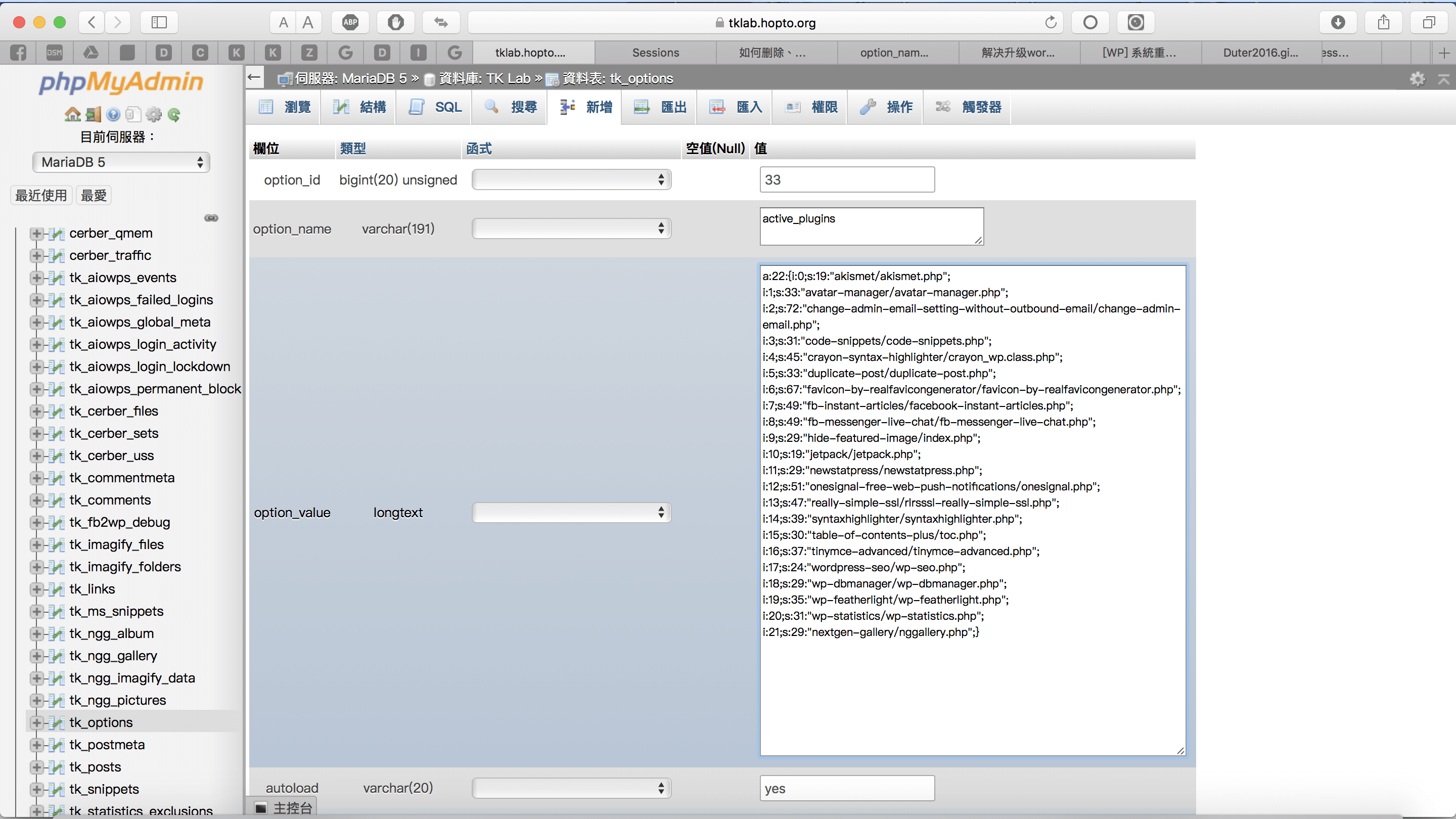The height and width of the screenshot is (819, 1456).
Task: Click the autoload value field containing yes
Action: point(847,788)
